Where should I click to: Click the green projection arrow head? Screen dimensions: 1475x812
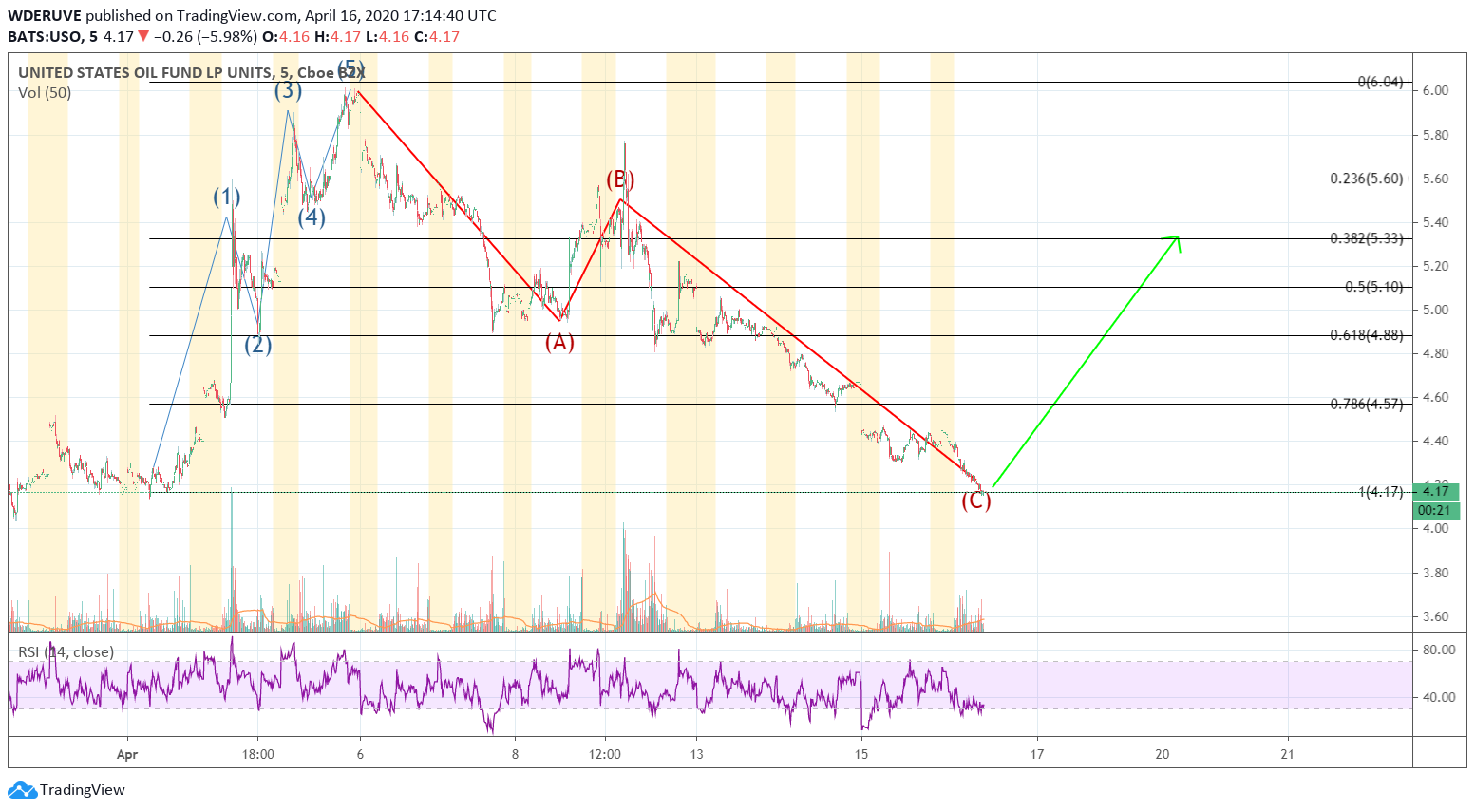pyautogui.click(x=1175, y=241)
